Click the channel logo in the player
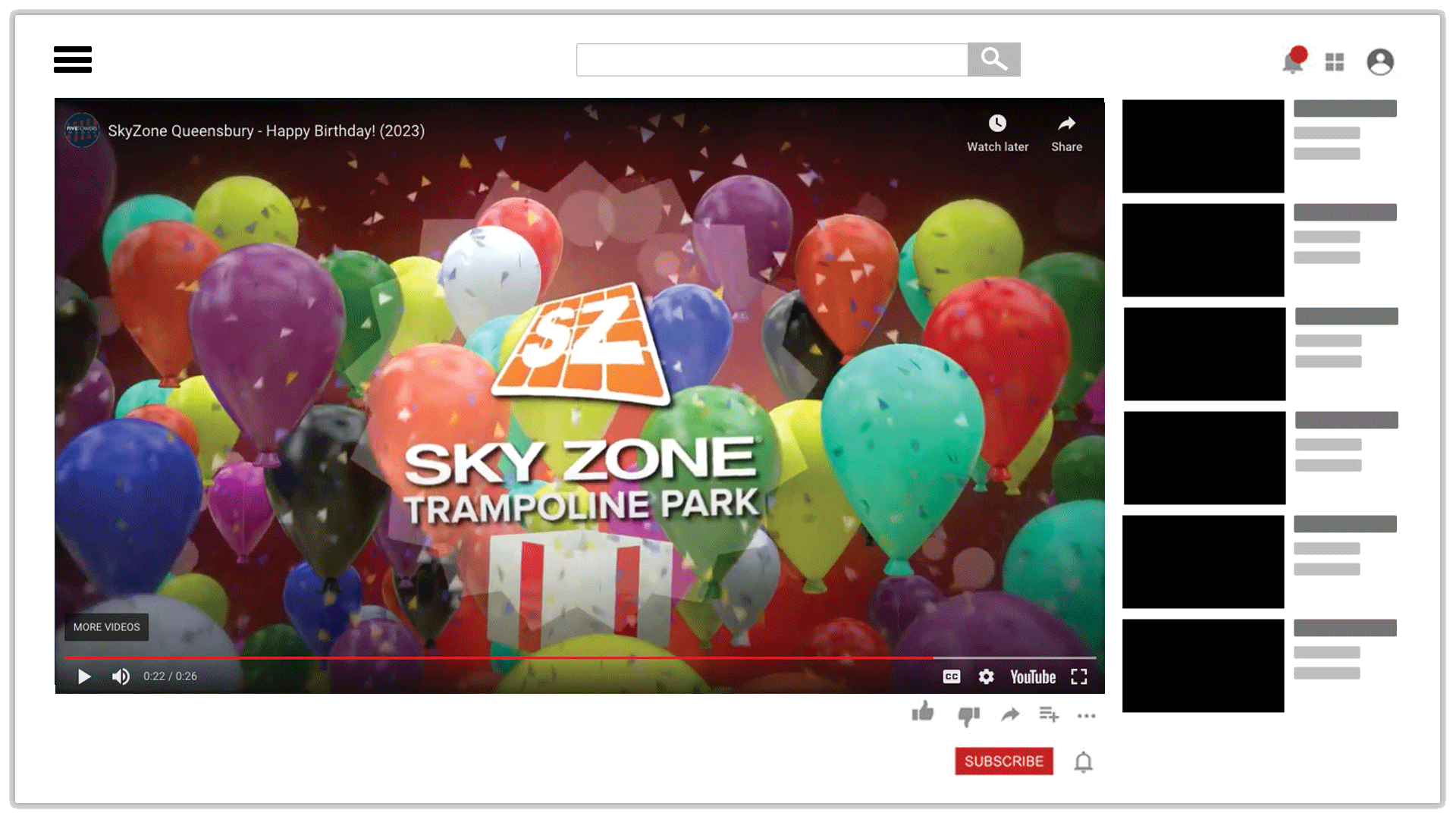This screenshot has width=1456, height=819. coord(82,130)
